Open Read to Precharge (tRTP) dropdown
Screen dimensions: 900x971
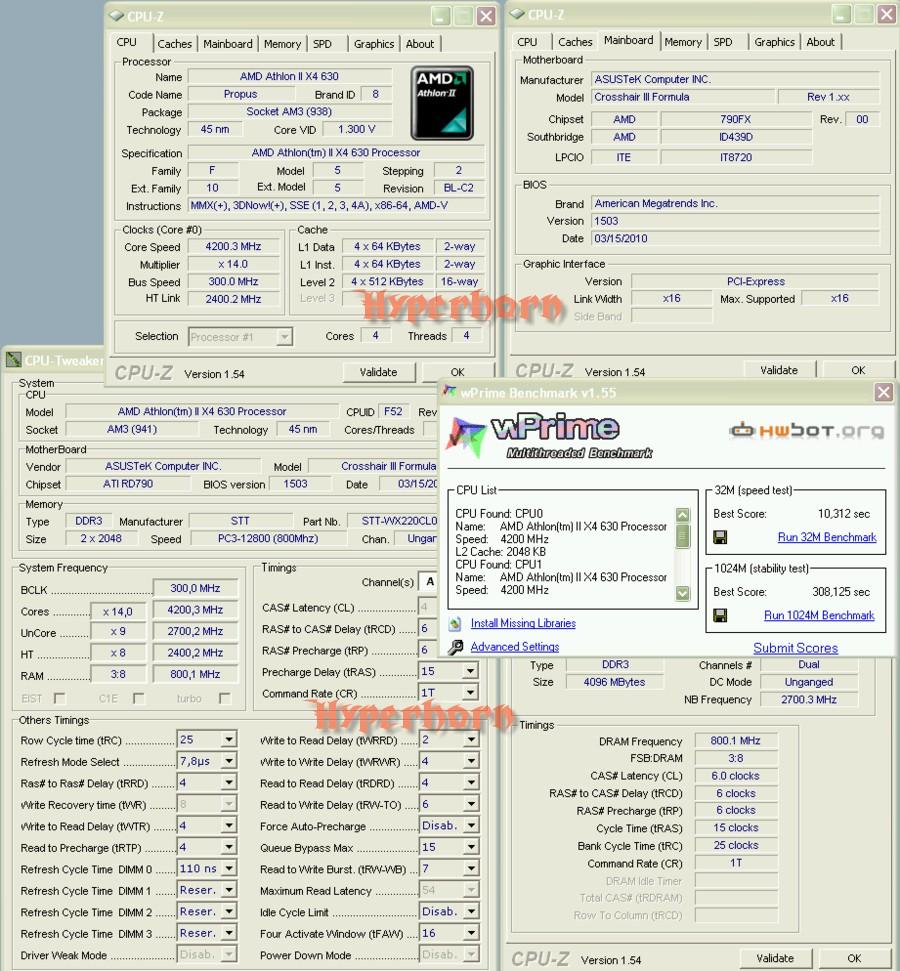pos(229,847)
